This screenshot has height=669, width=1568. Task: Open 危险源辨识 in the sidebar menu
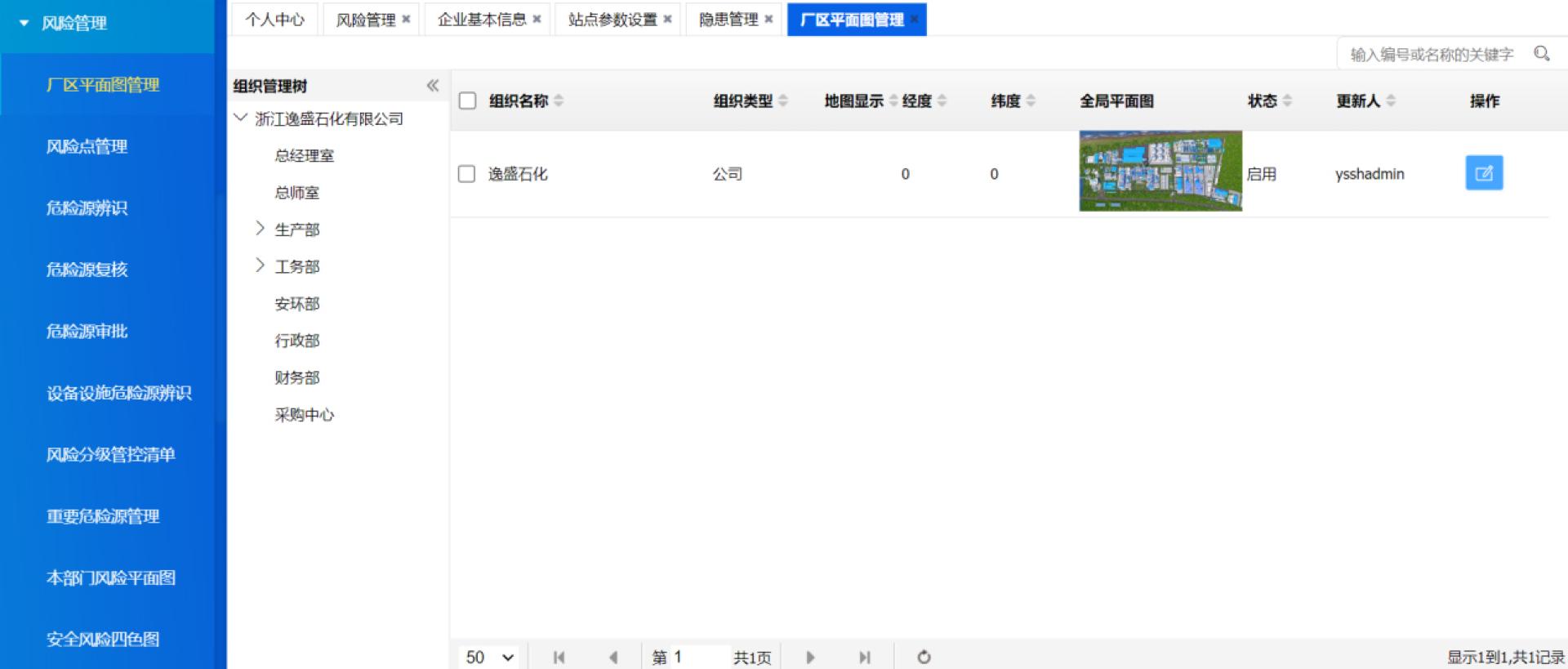[87, 208]
